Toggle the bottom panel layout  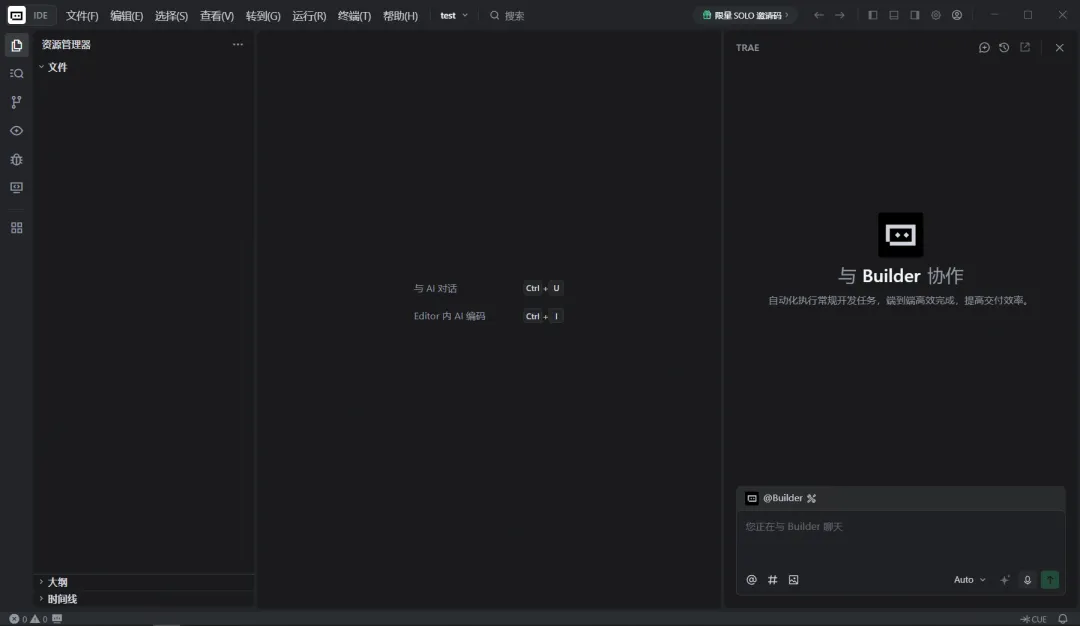click(893, 15)
